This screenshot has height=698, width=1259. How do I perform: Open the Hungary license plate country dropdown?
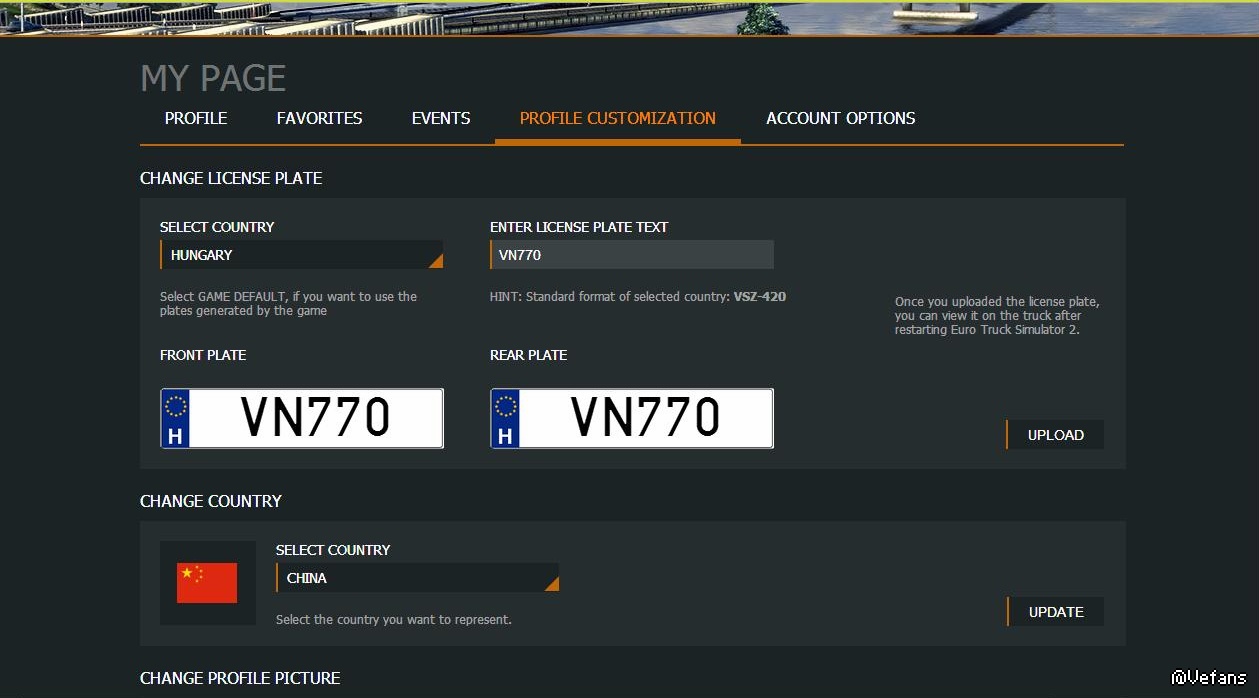[x=301, y=255]
